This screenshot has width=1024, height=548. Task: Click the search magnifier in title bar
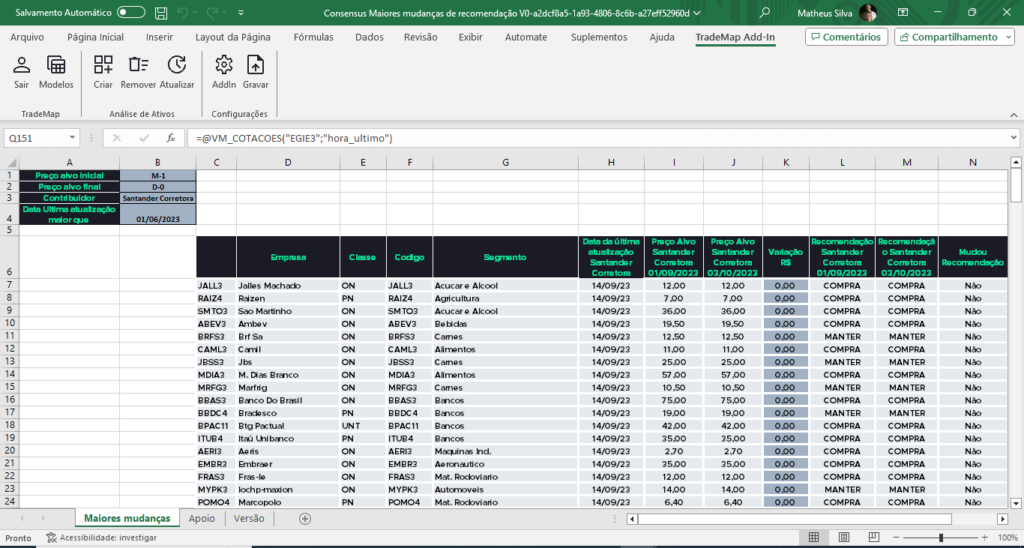point(765,12)
